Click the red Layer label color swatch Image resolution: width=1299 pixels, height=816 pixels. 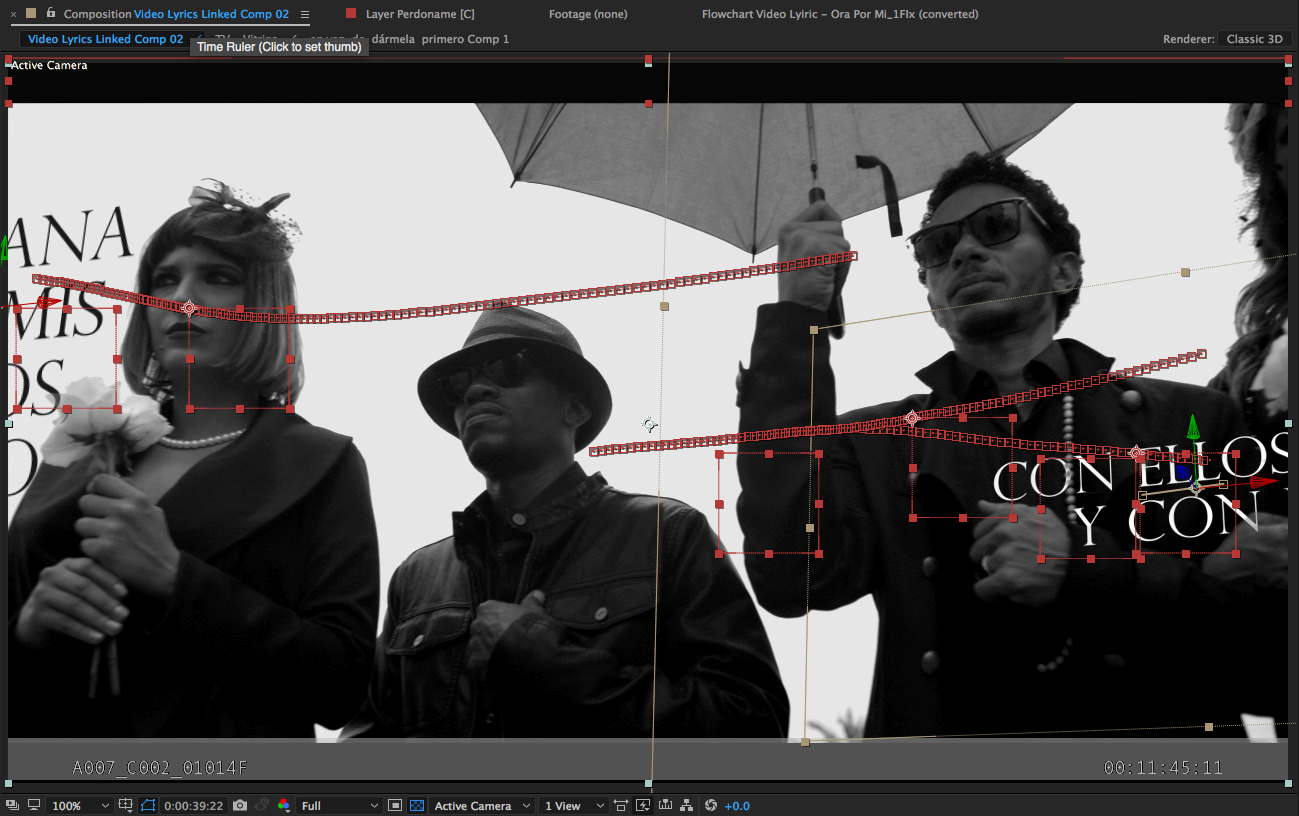pyautogui.click(x=351, y=13)
